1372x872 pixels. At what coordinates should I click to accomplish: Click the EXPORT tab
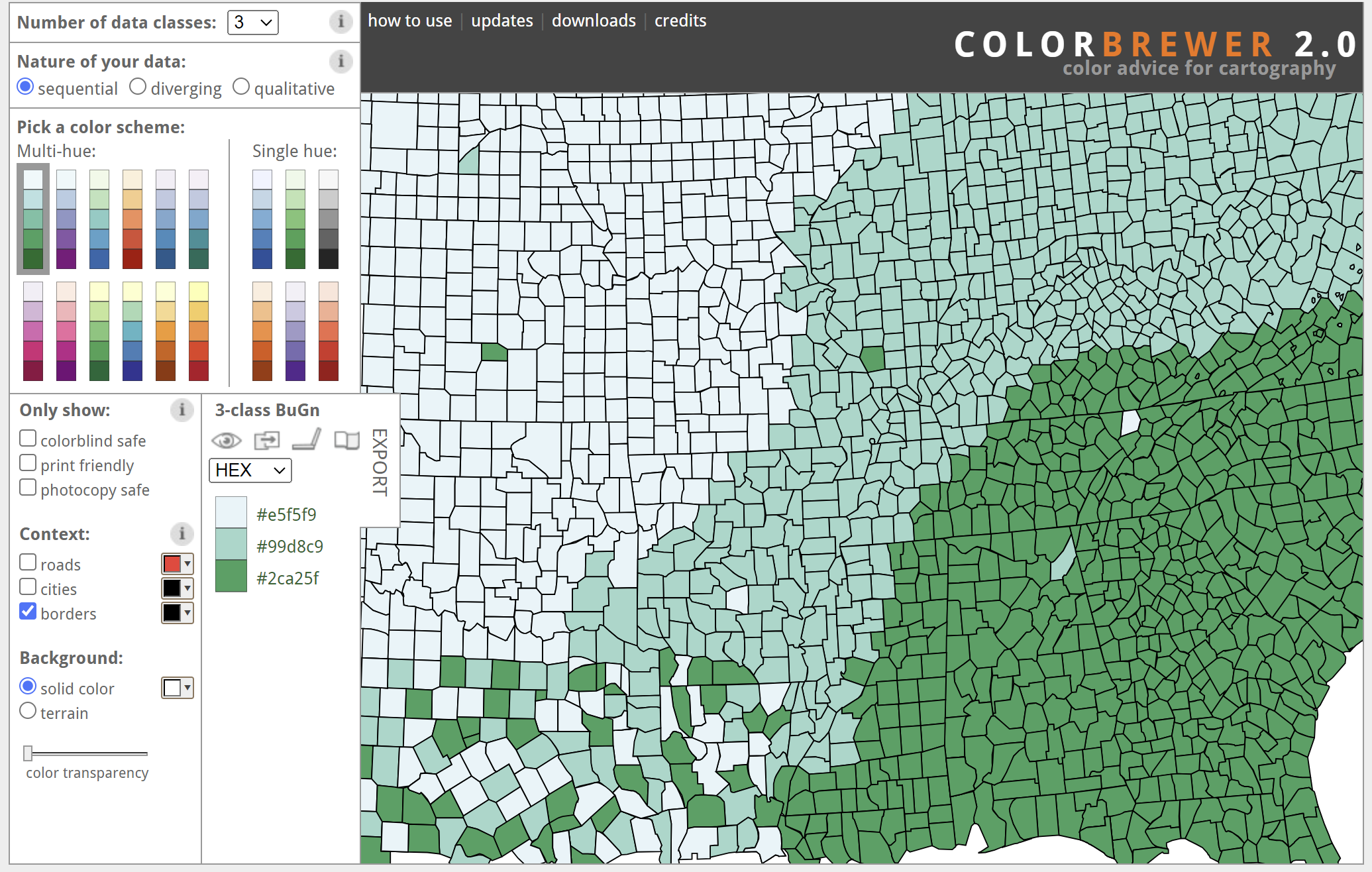click(378, 464)
